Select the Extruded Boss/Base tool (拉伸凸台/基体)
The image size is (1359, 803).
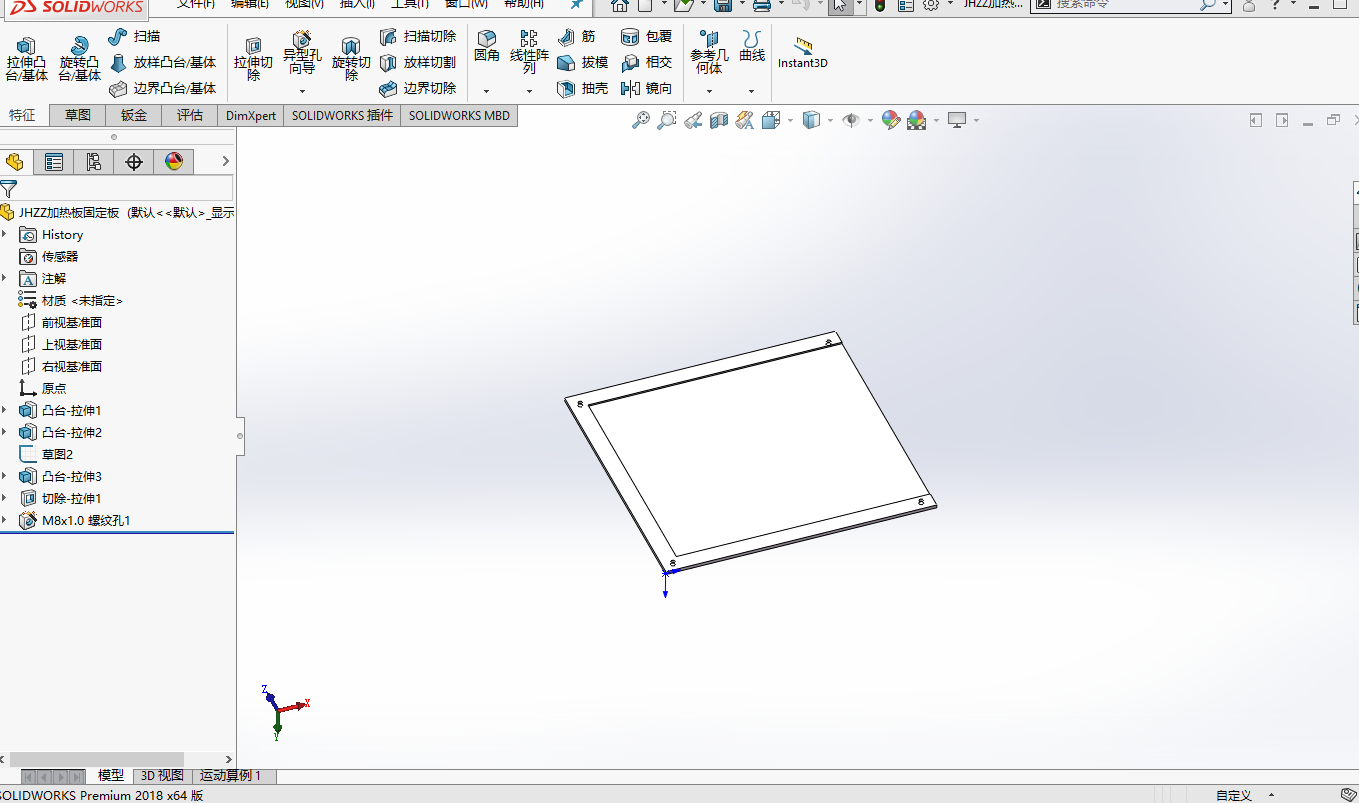(26, 59)
